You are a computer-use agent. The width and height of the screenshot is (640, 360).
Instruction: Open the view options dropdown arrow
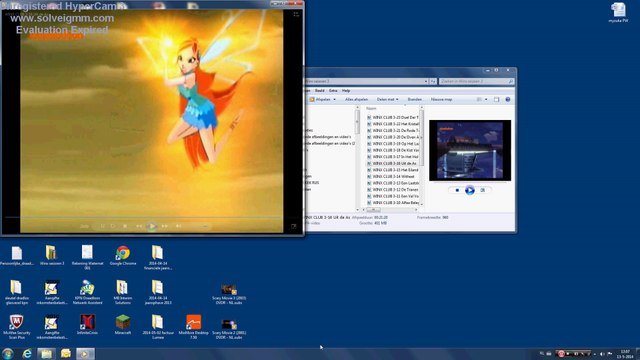tap(486, 99)
